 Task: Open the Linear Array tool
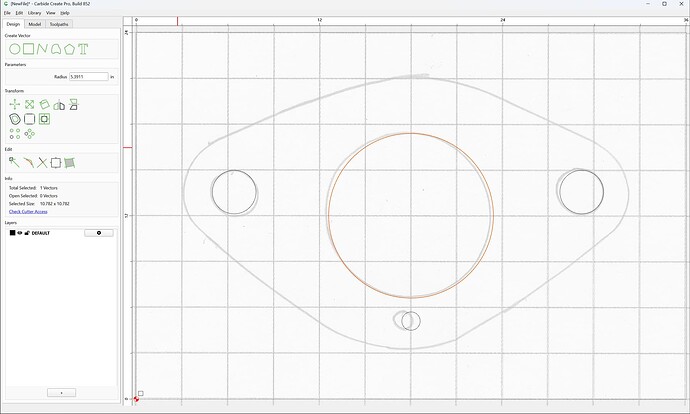[x=15, y=134]
